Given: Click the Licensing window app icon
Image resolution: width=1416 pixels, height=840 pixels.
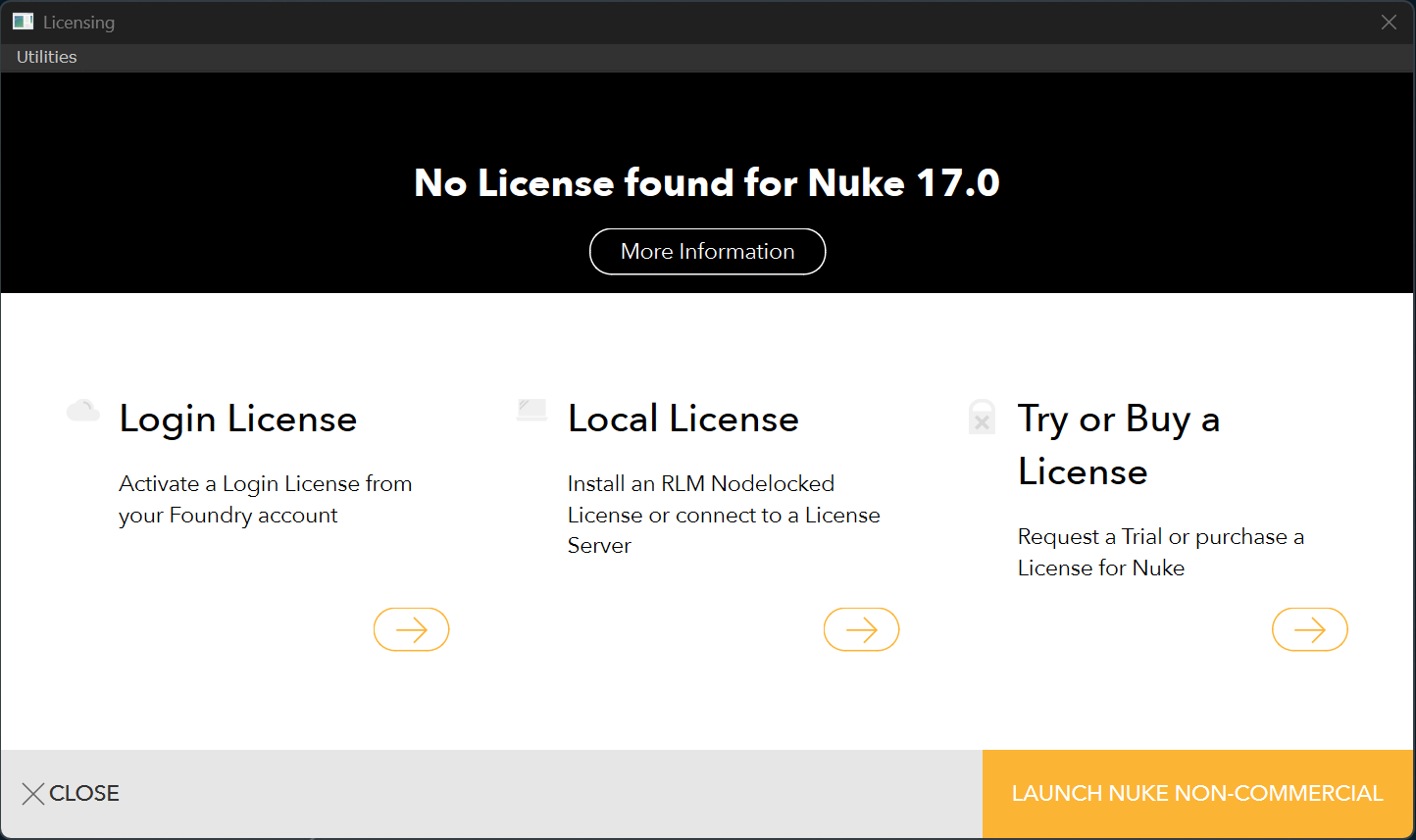Looking at the screenshot, I should (23, 22).
